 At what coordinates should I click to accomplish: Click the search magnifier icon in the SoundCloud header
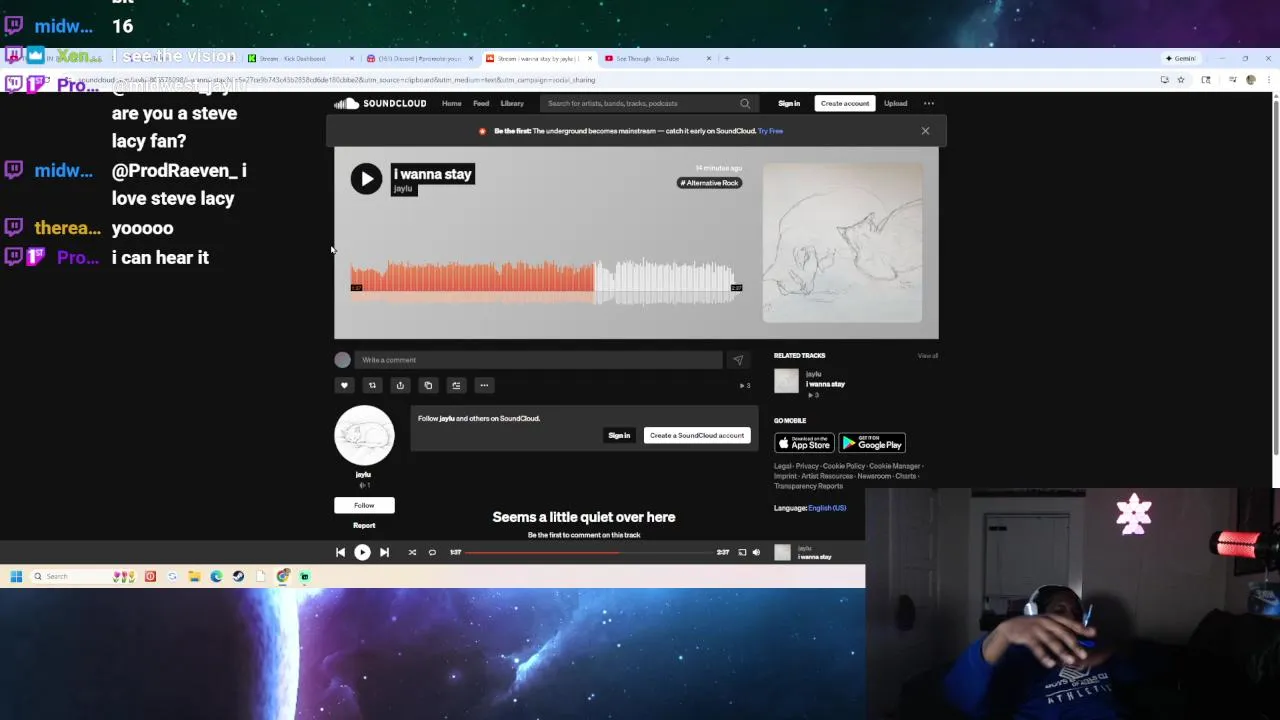tap(745, 103)
